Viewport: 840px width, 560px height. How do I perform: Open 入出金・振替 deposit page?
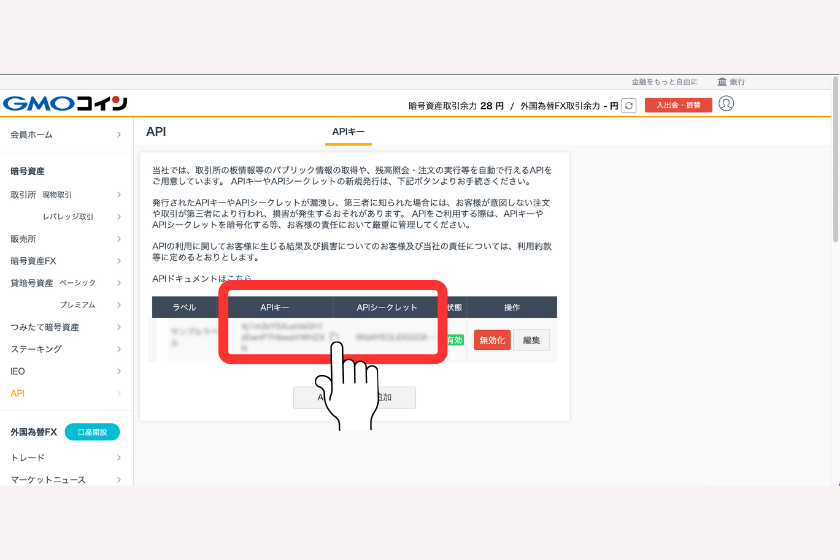click(678, 105)
